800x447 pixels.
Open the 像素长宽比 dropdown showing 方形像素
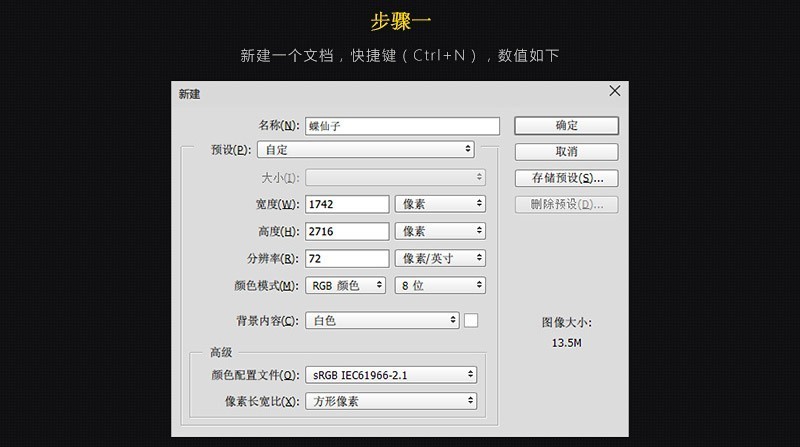tap(391, 401)
